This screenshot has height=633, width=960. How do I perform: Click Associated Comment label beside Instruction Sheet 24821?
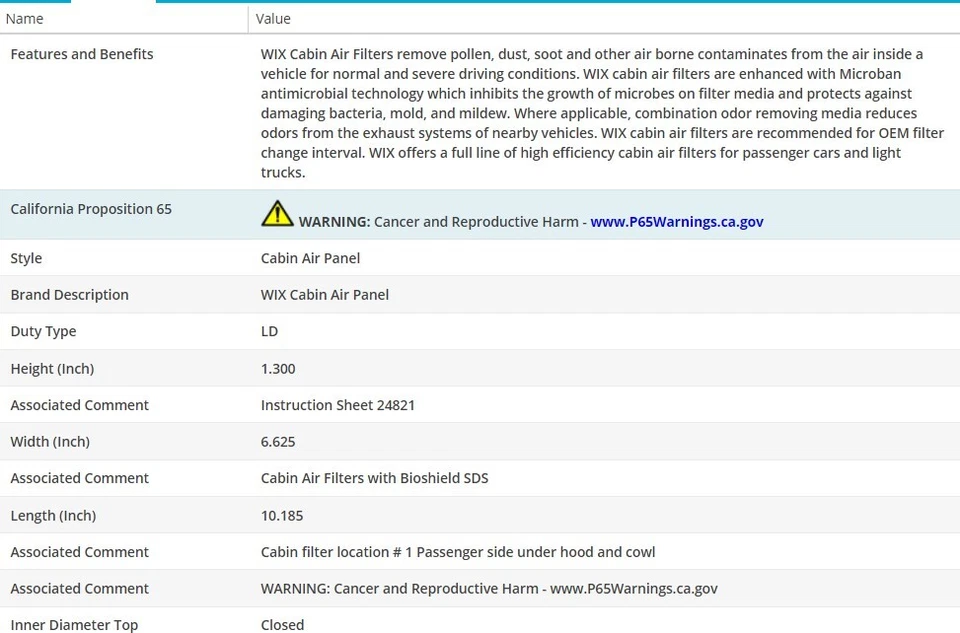click(80, 405)
